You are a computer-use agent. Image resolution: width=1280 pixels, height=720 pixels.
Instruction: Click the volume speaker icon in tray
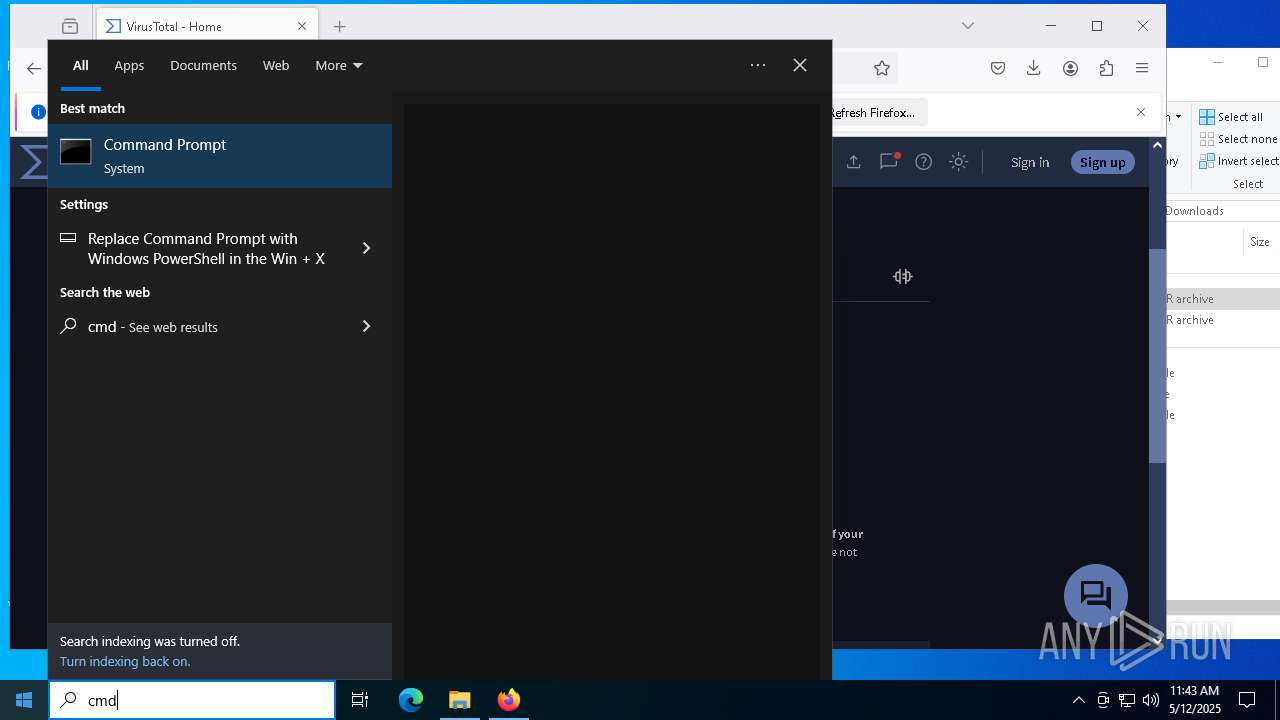(1151, 700)
